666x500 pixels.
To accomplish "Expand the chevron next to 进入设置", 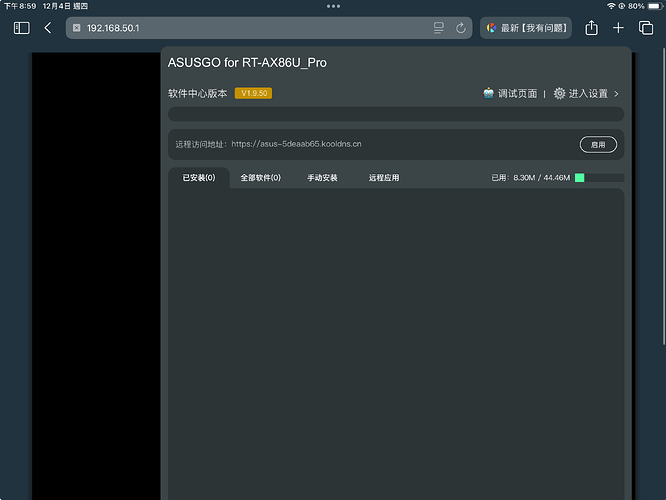I will coord(617,93).
